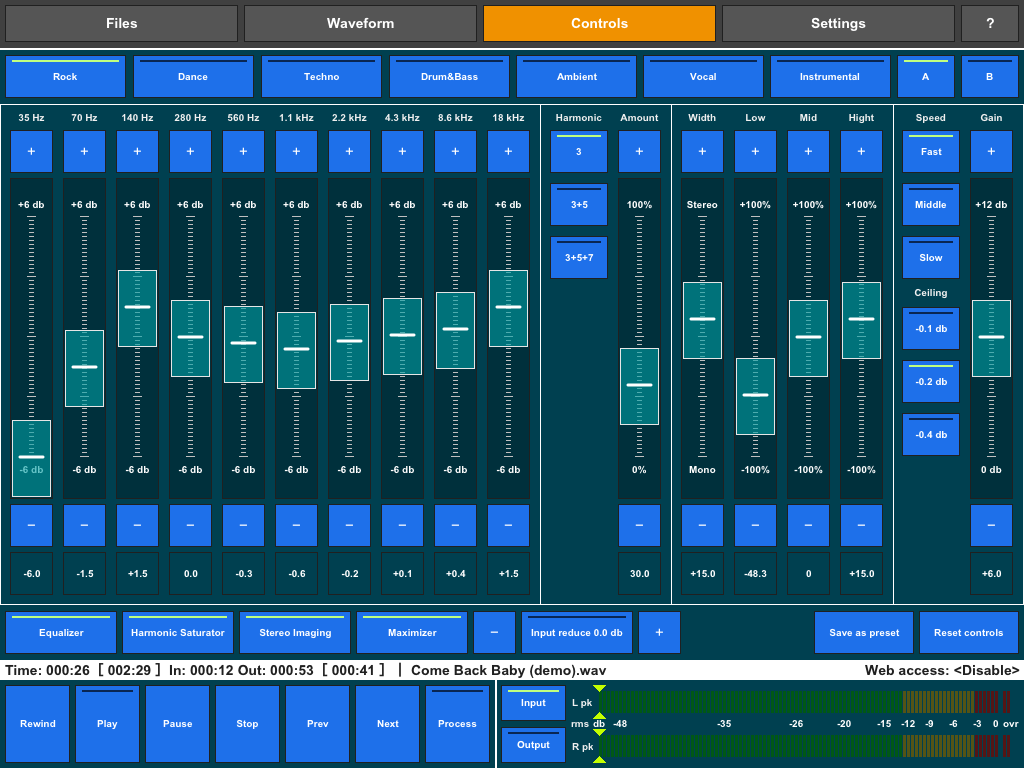Screen dimensions: 1024x768
Task: Switch to the Waveform tab
Action: pyautogui.click(x=360, y=22)
